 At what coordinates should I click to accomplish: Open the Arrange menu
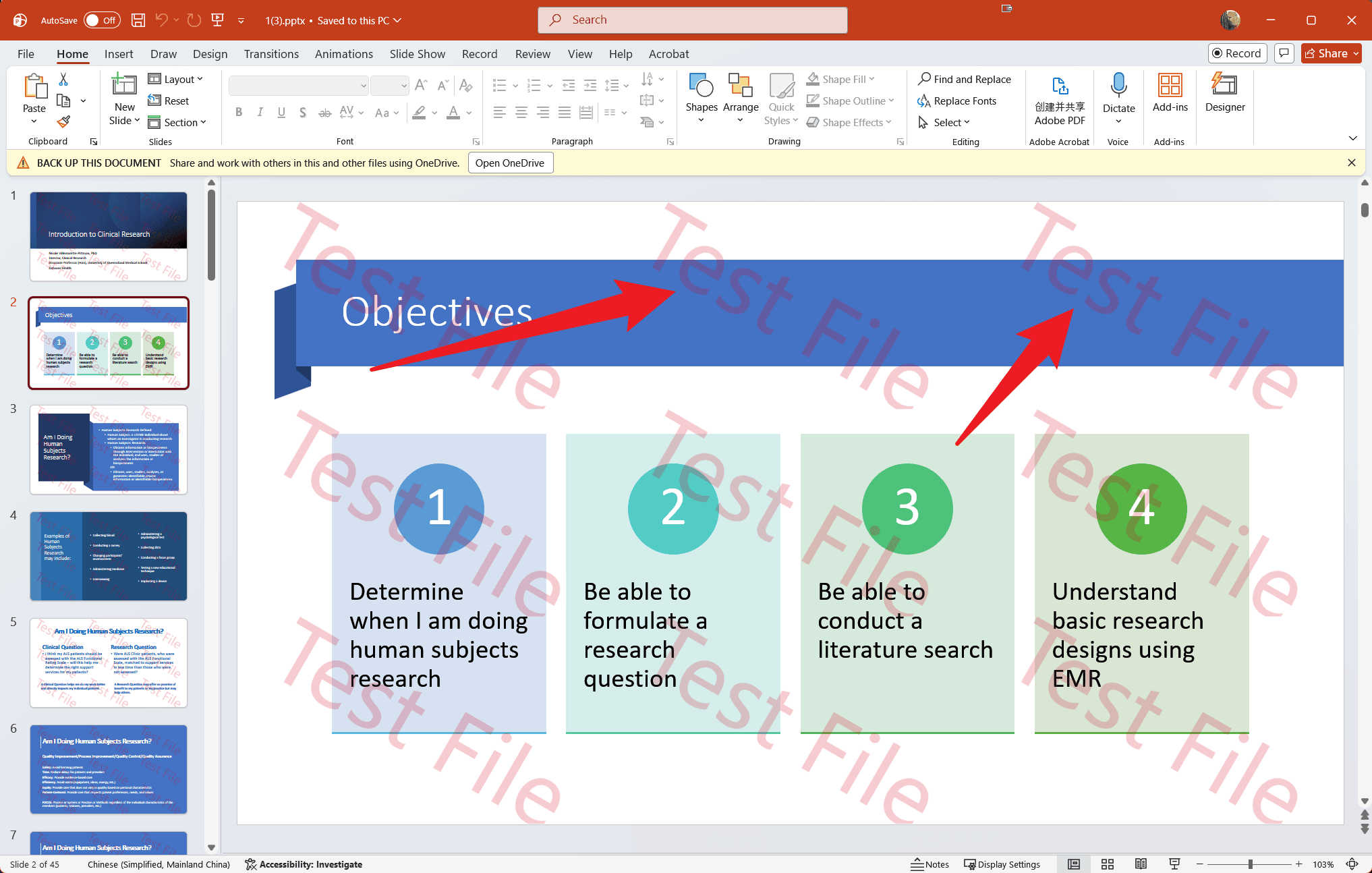tap(741, 98)
